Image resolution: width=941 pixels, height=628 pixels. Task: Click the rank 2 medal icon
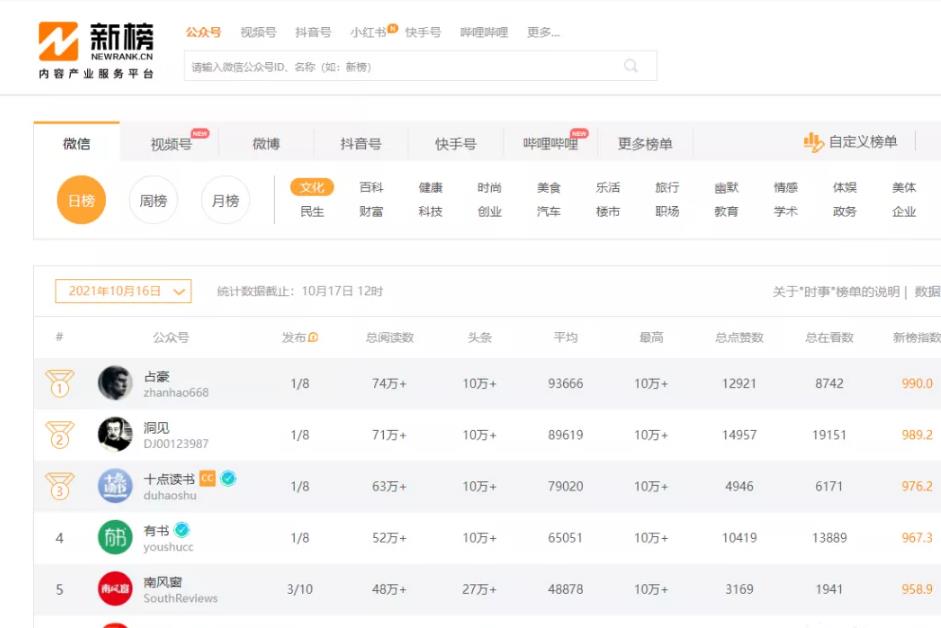(x=59, y=435)
